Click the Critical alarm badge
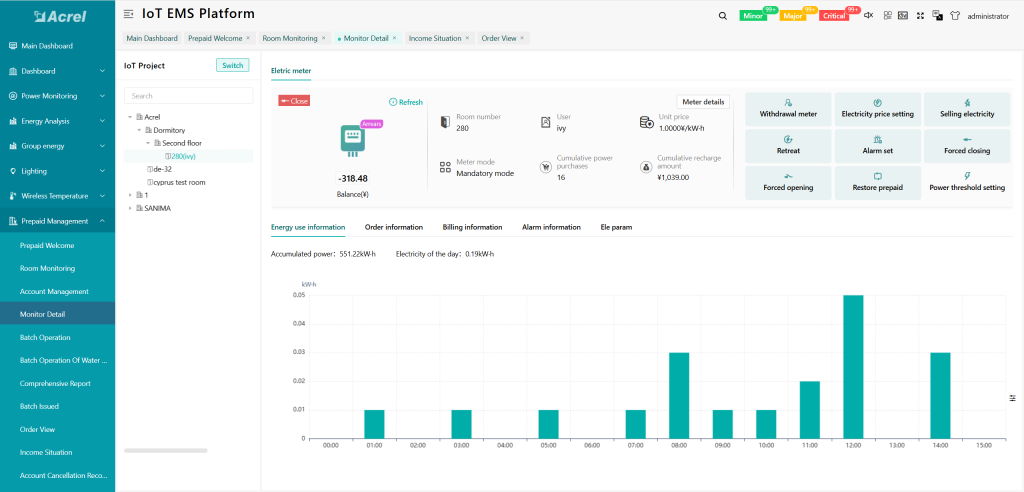This screenshot has width=1024, height=492. (x=834, y=16)
